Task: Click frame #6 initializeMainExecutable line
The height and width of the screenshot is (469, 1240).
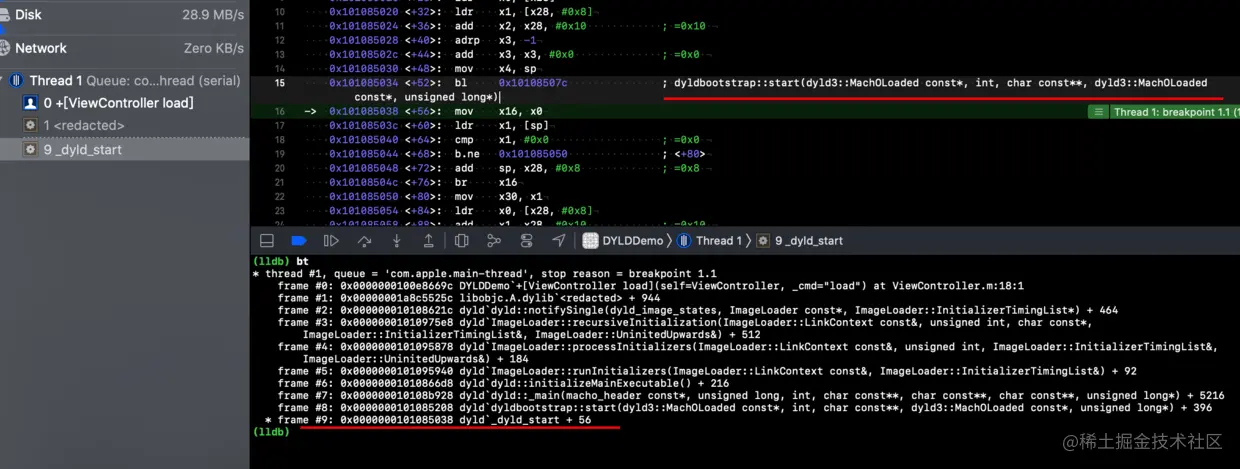Action: tap(503, 383)
